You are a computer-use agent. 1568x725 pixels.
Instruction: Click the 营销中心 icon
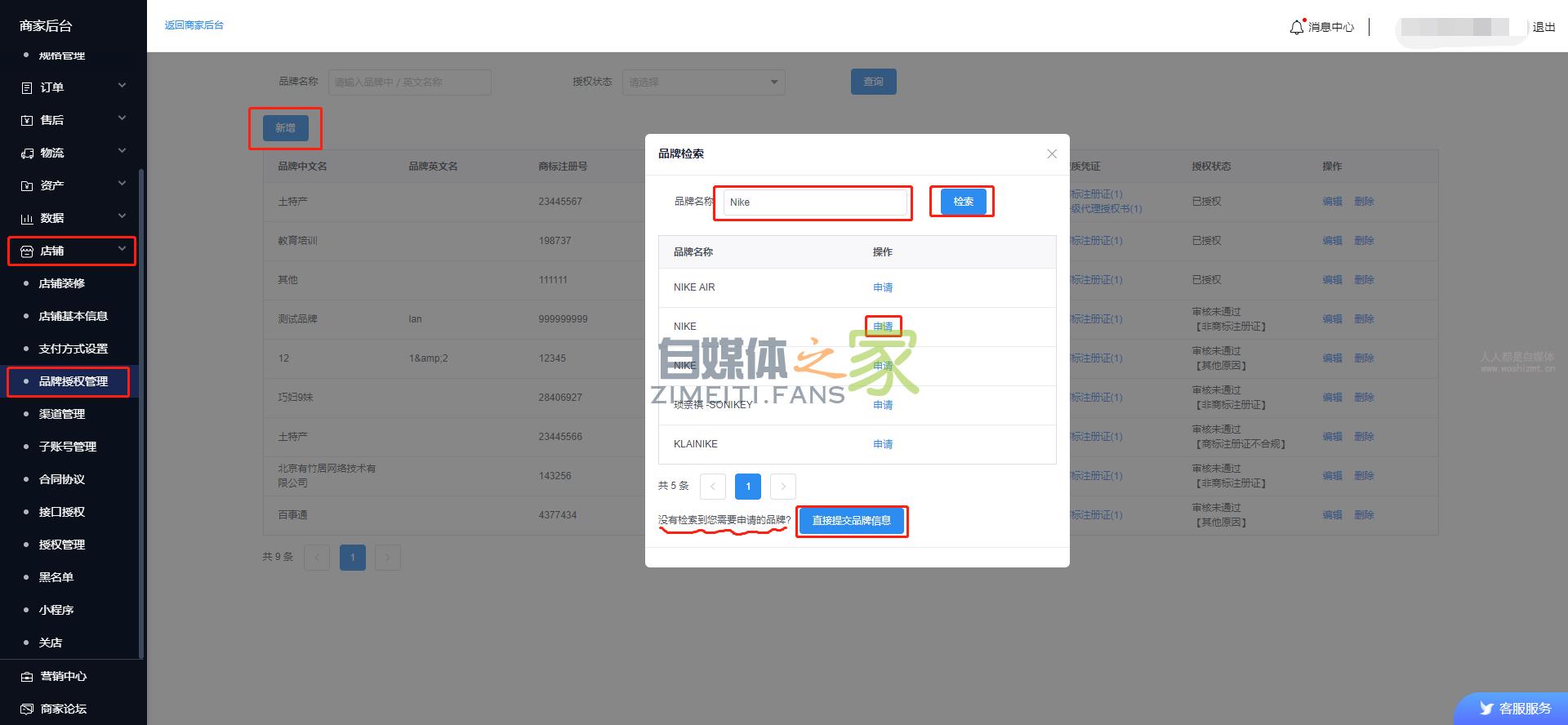point(27,676)
